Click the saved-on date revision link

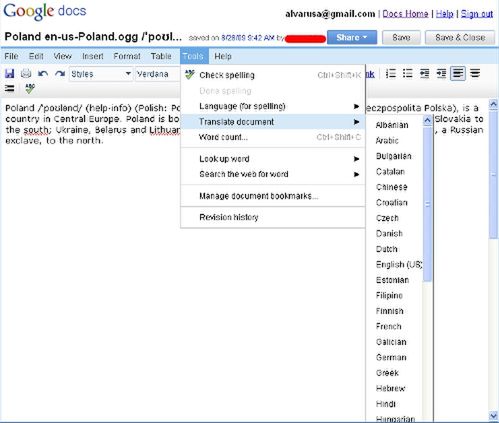click(248, 38)
